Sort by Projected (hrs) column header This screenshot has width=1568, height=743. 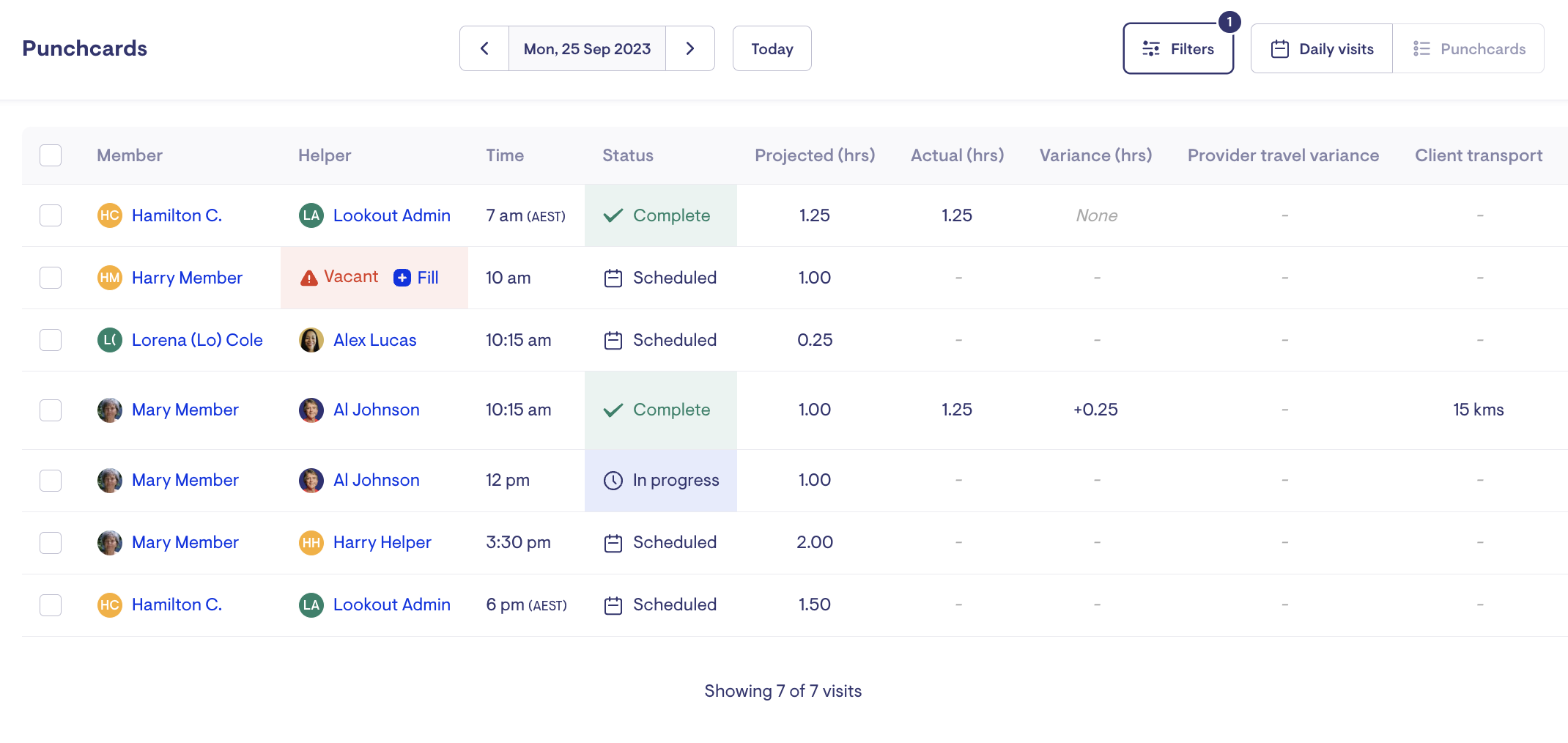[x=815, y=155]
